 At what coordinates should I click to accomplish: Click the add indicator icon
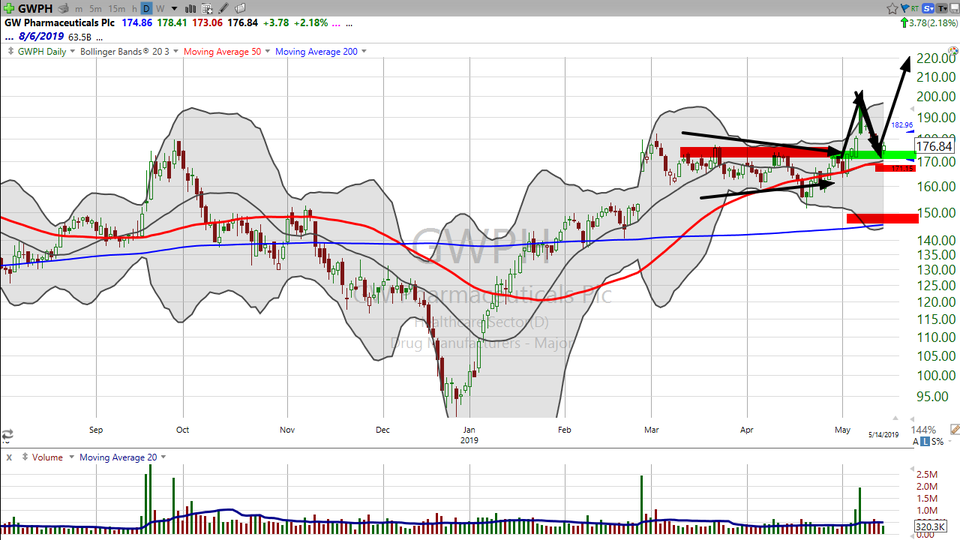tap(207, 9)
